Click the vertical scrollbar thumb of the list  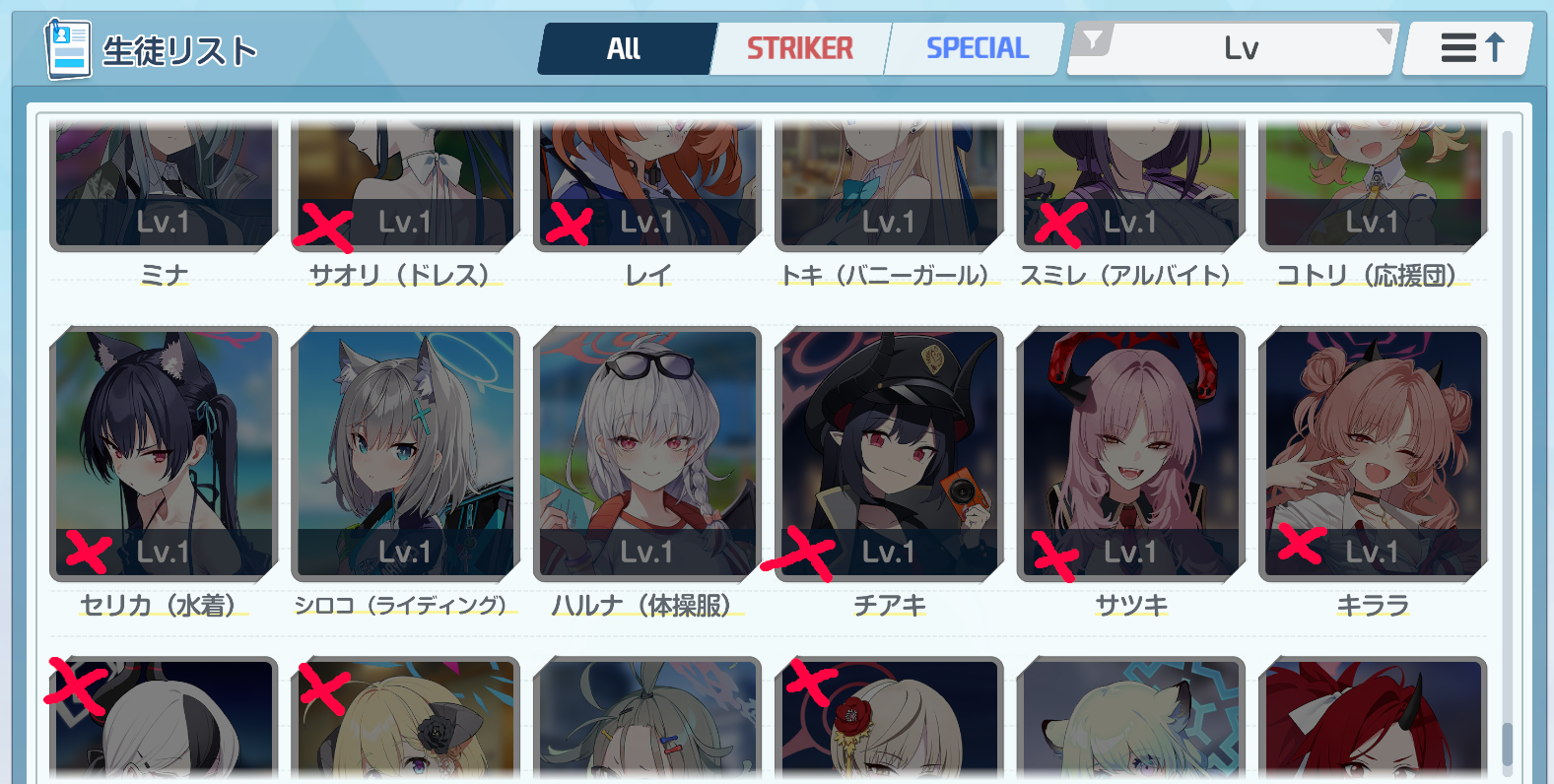point(1507,744)
